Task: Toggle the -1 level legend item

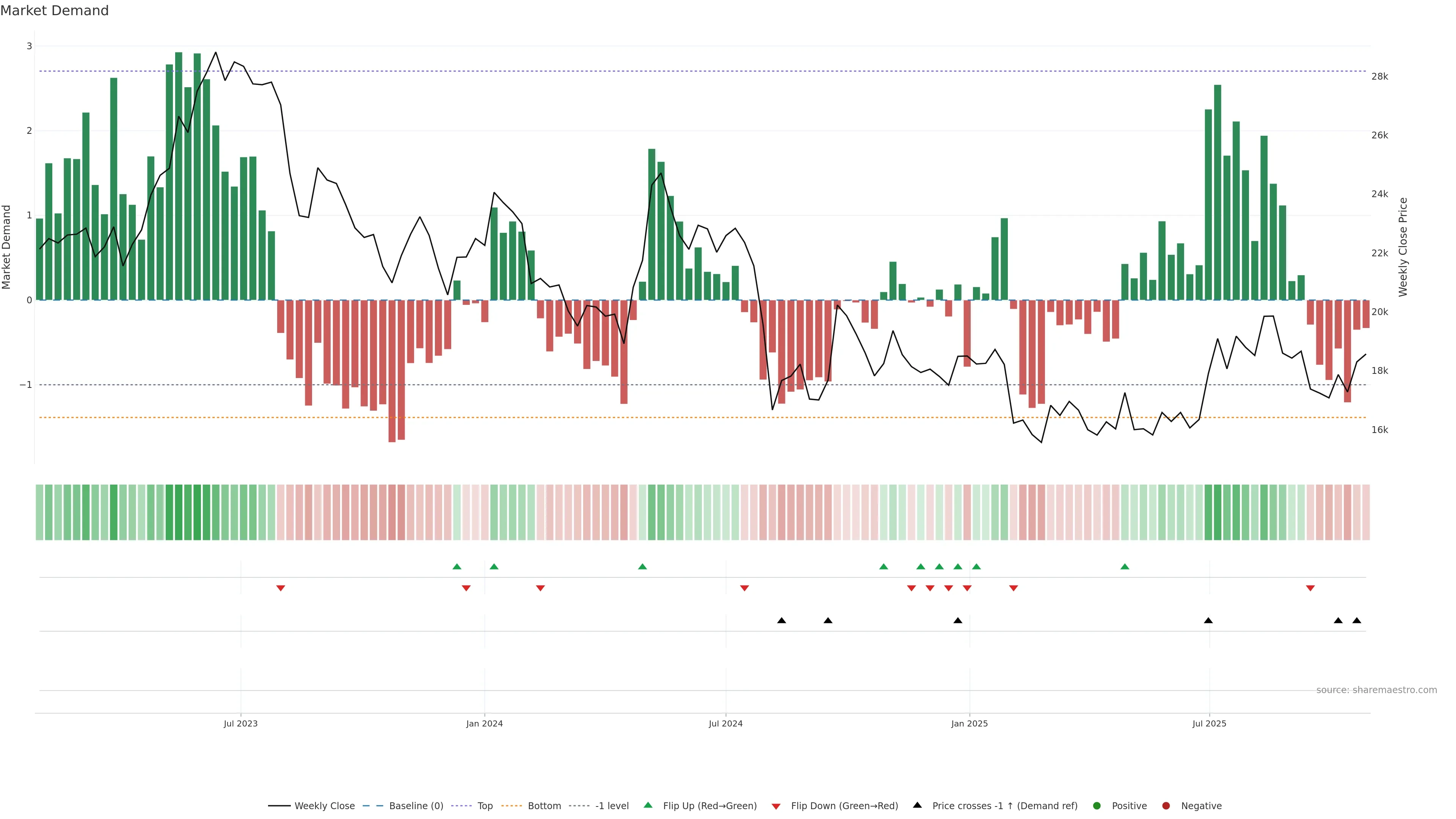Action: (612, 806)
